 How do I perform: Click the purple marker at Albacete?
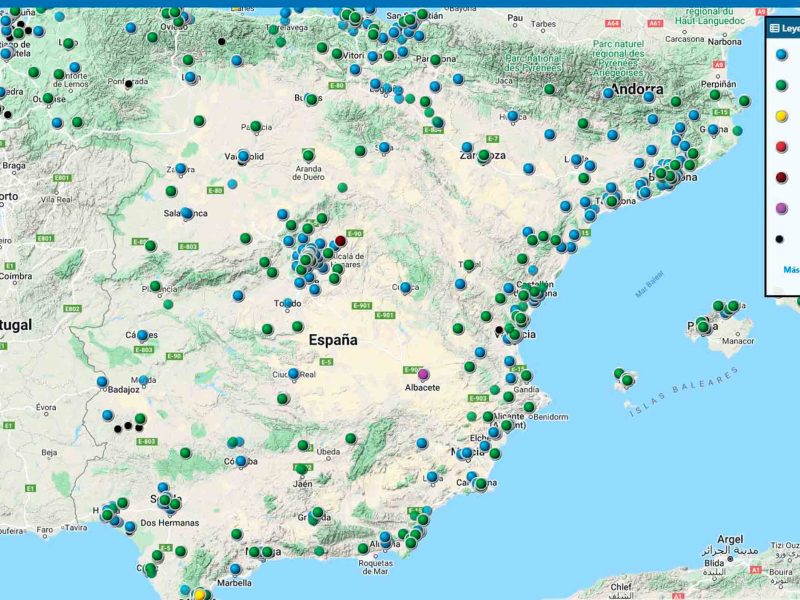click(x=423, y=374)
